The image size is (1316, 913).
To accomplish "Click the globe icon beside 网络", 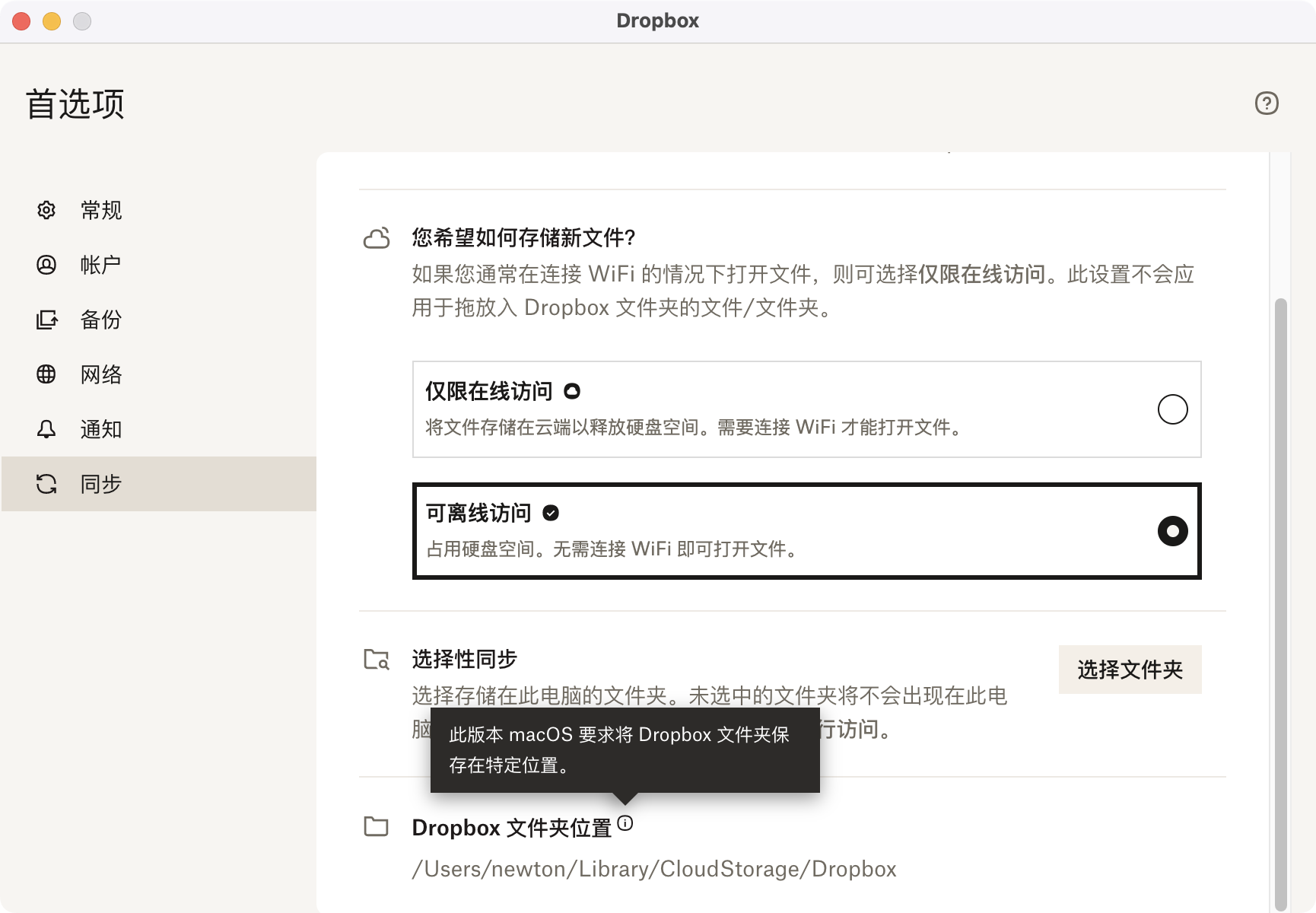I will (x=46, y=374).
